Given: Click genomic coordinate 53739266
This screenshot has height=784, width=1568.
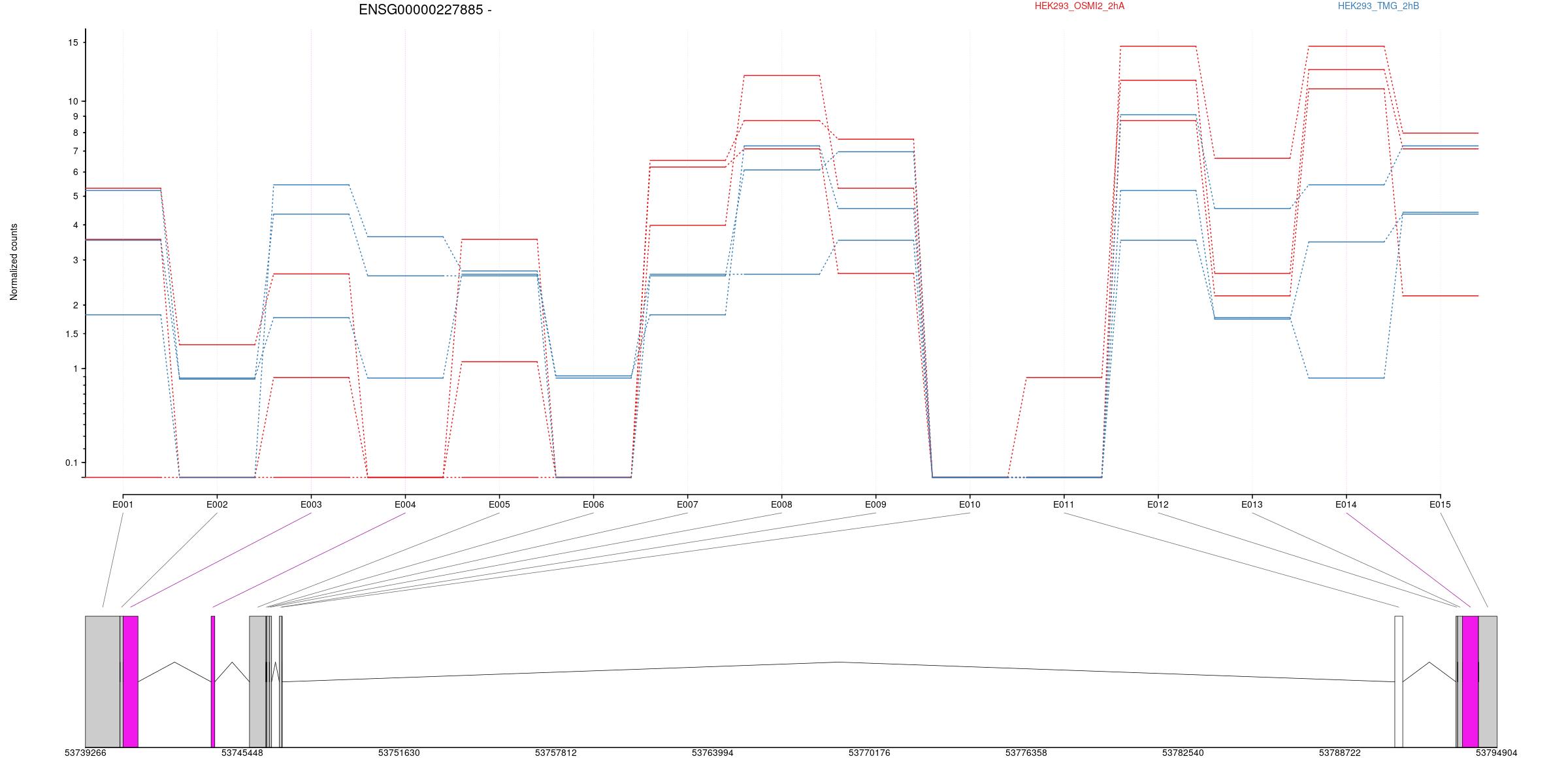Looking at the screenshot, I should (86, 753).
